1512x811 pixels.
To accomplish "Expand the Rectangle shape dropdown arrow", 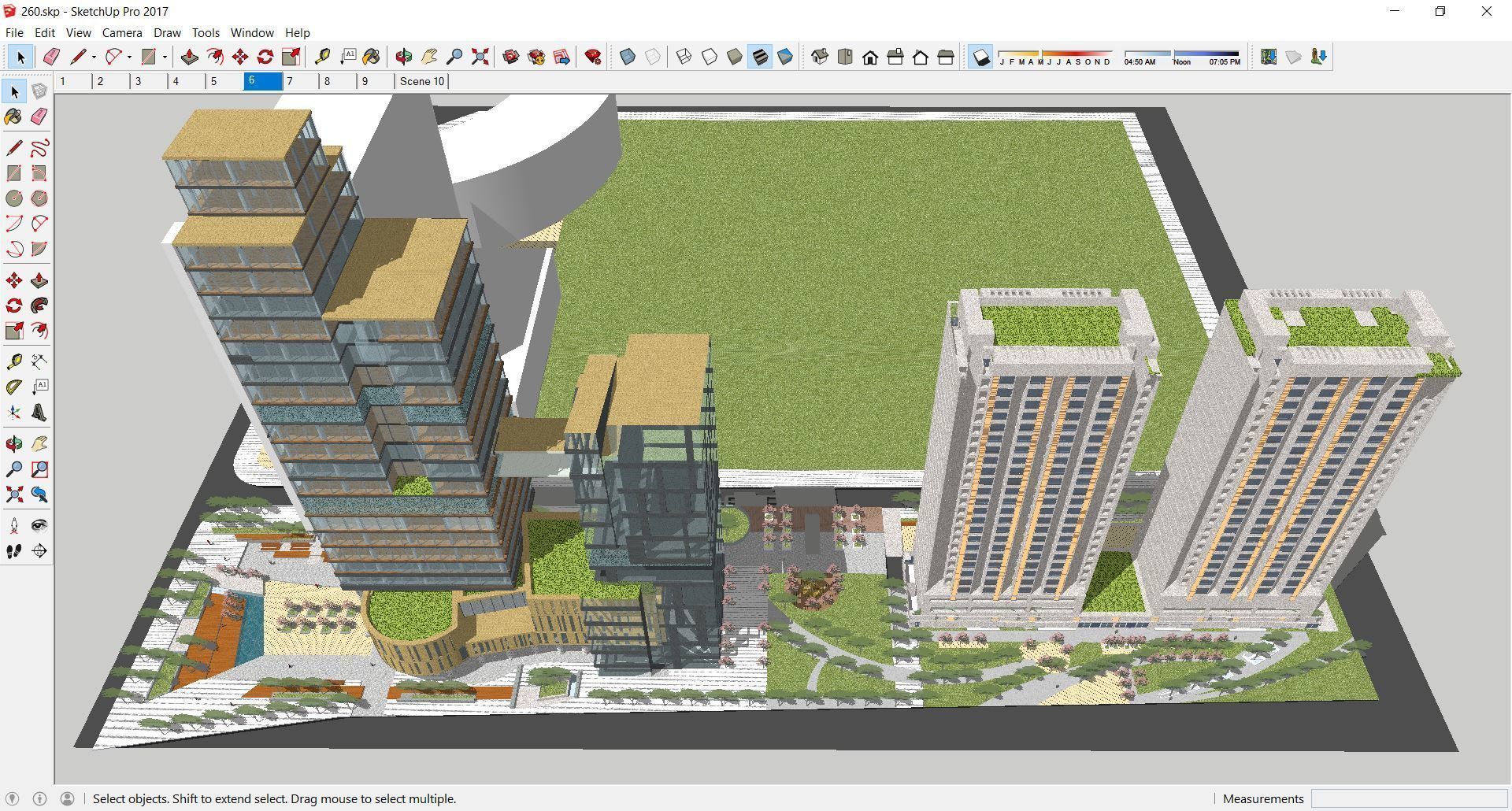I will 165,57.
